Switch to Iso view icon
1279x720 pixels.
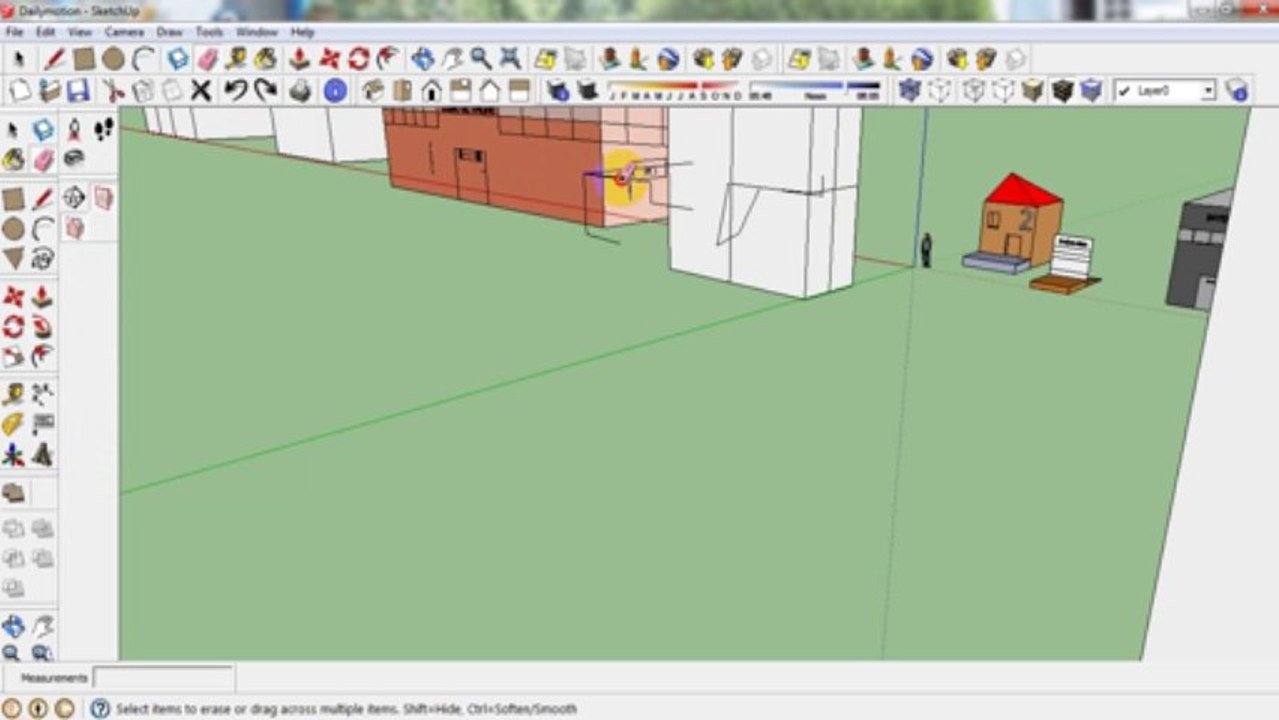tap(373, 91)
